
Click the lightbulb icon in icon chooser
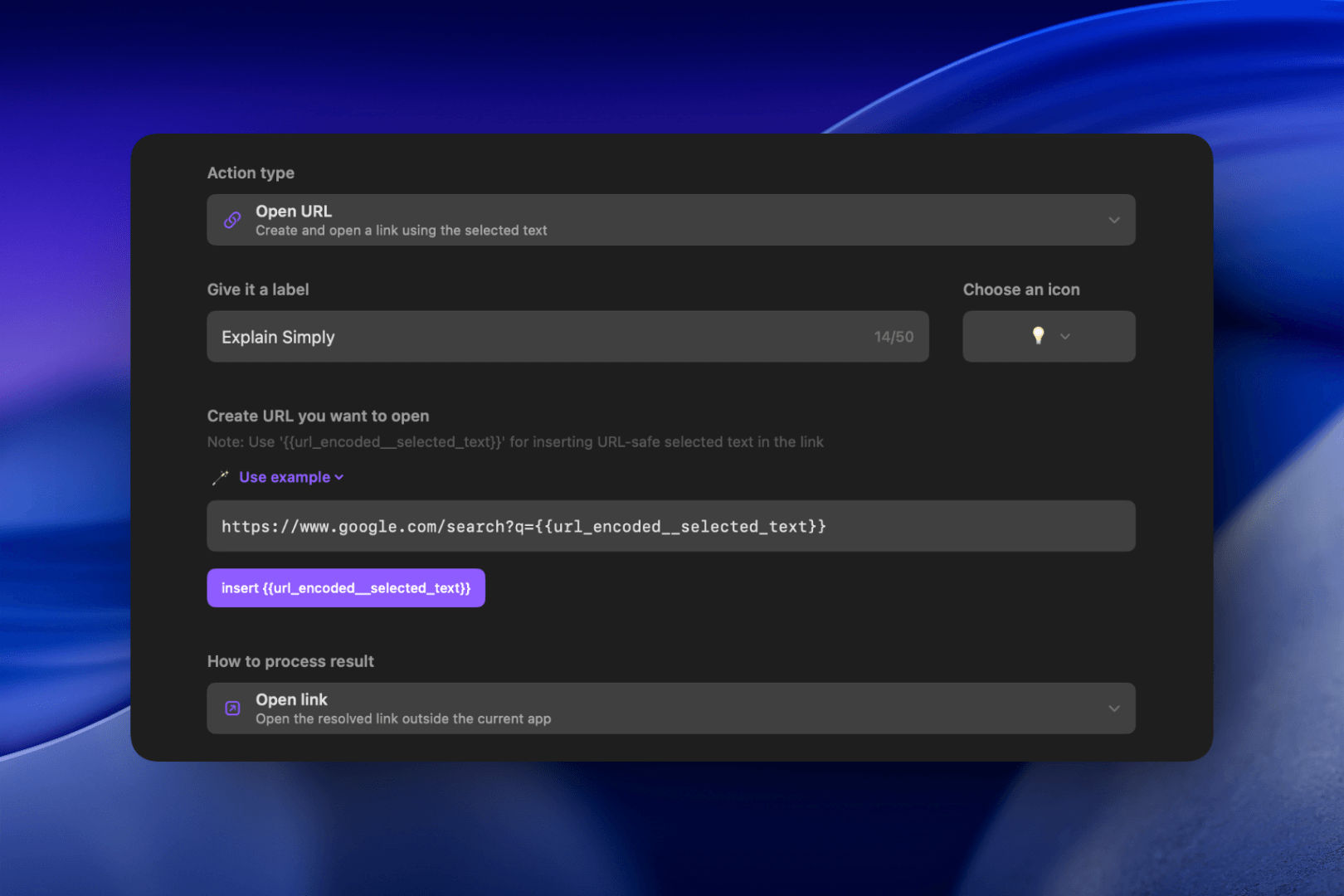point(1038,335)
